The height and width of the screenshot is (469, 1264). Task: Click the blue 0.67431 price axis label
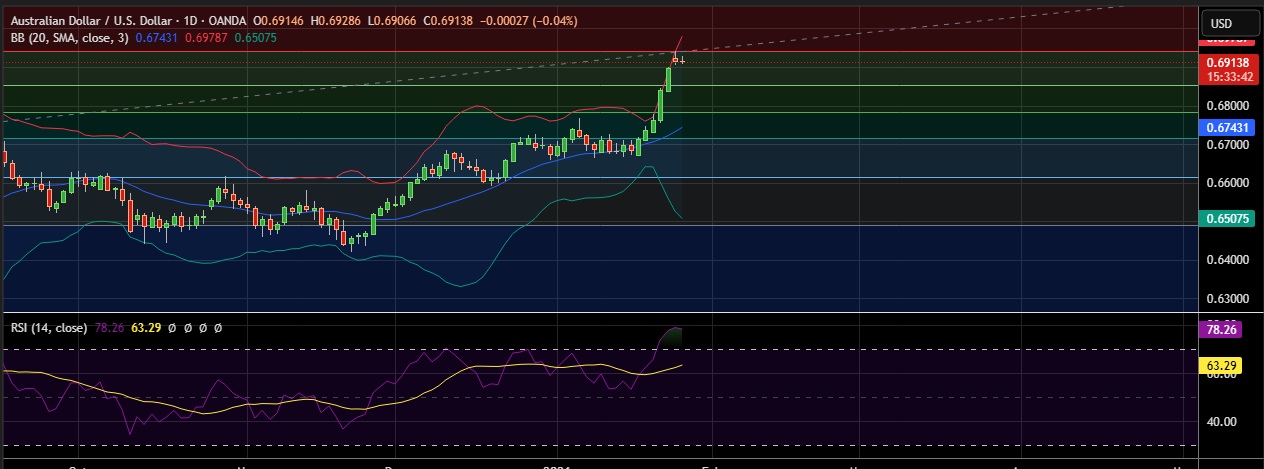coord(1228,128)
